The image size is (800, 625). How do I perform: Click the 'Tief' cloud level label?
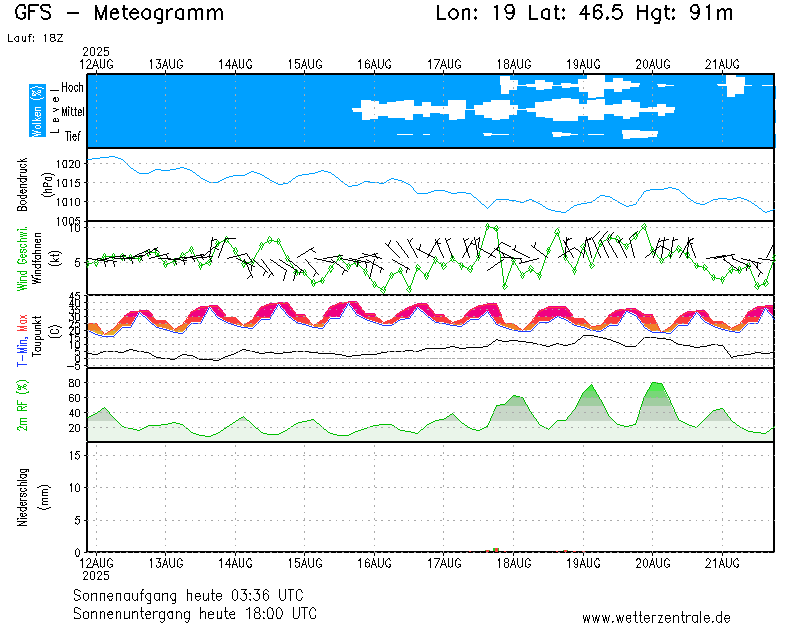pyautogui.click(x=72, y=136)
